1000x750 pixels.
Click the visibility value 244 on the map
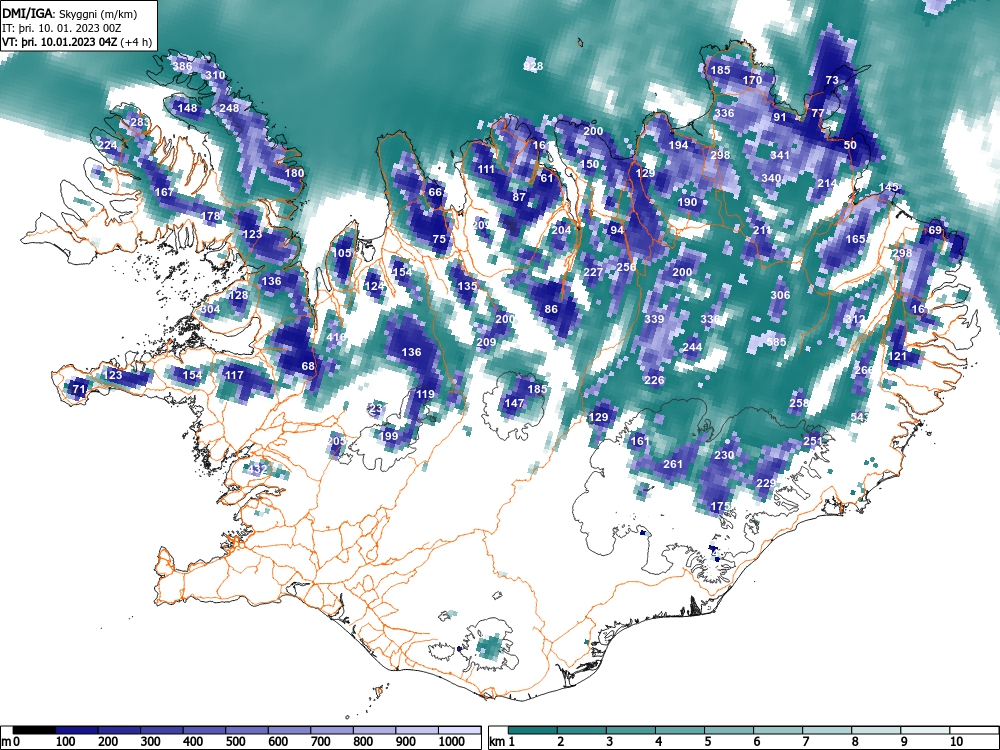(x=692, y=347)
